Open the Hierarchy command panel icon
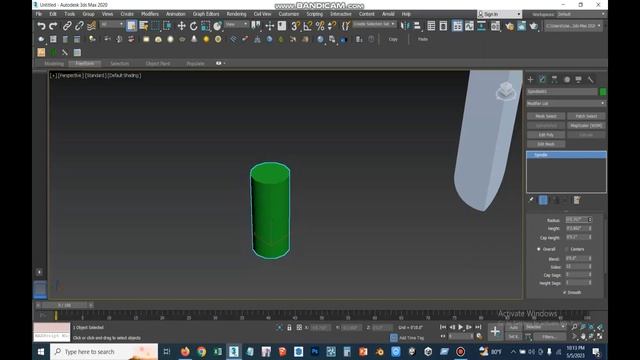 point(554,80)
